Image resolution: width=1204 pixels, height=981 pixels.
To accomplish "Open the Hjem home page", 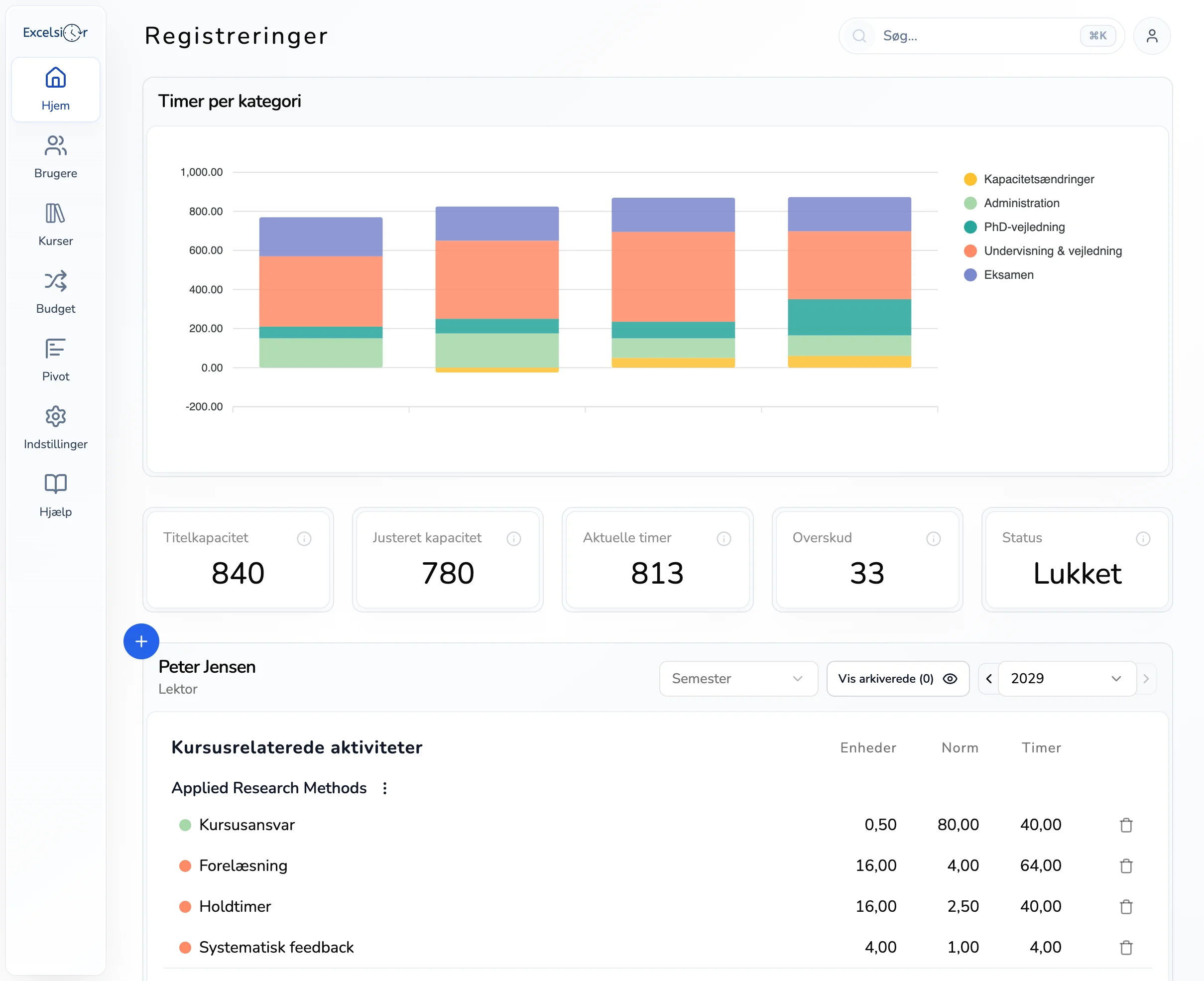I will click(55, 89).
